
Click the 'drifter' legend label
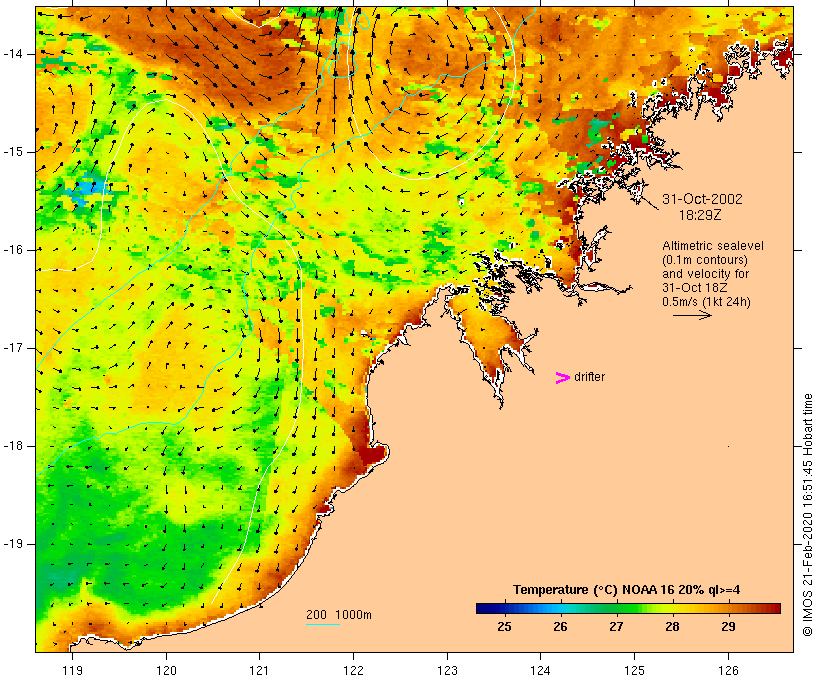click(x=589, y=377)
